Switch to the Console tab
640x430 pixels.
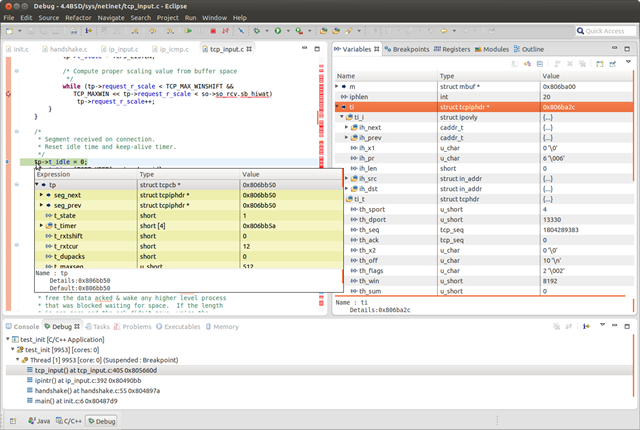22,326
